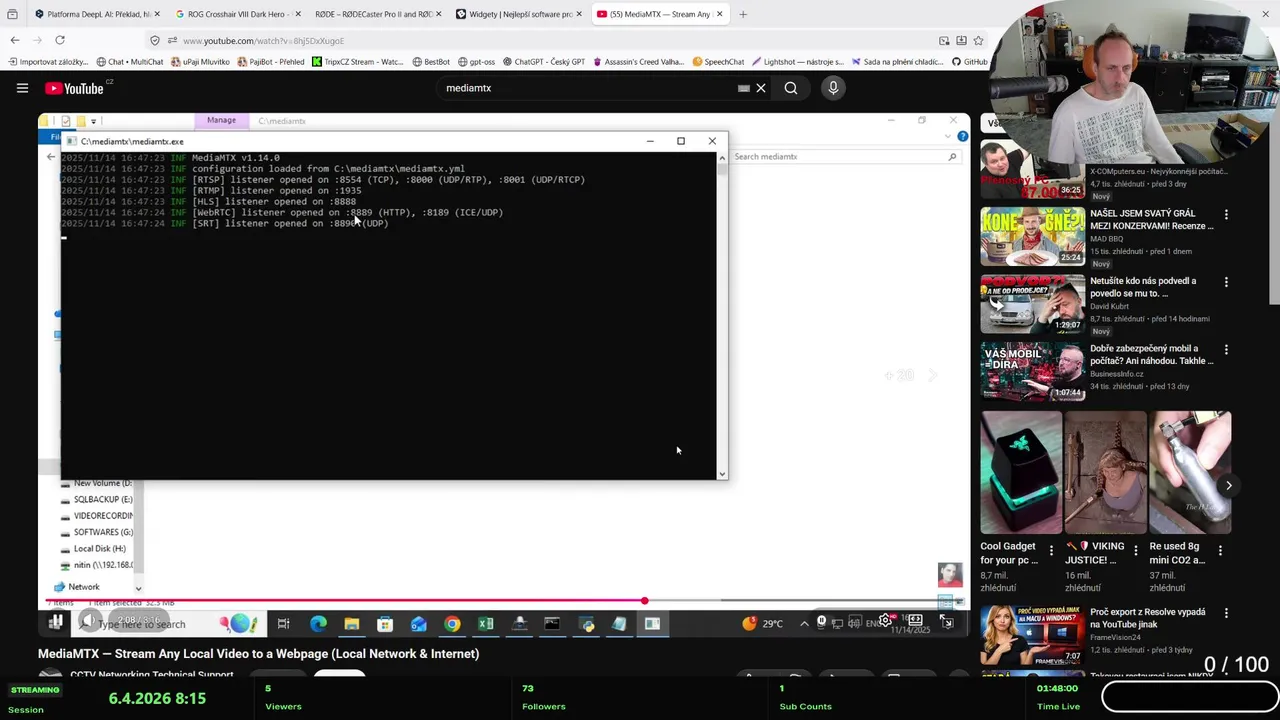
Task: Switch to the RØDE RØDECaster Pro II tab
Action: point(378,14)
